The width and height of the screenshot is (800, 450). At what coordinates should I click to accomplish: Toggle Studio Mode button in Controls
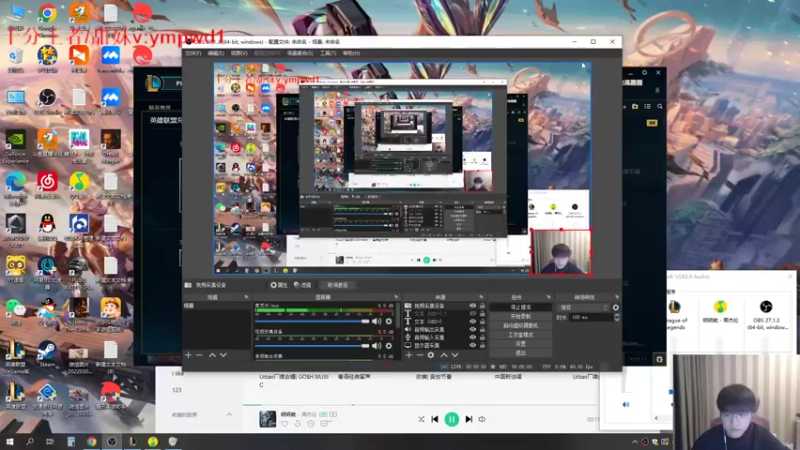pos(520,335)
